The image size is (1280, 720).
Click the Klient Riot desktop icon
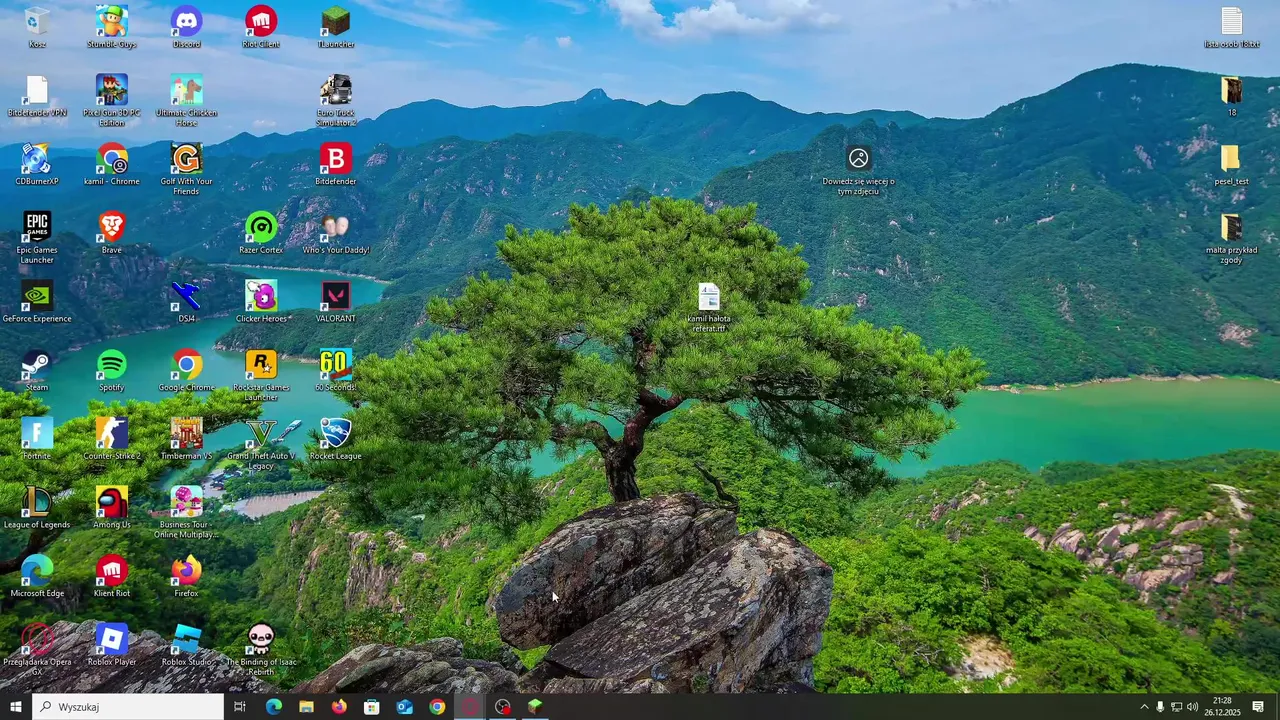tap(112, 576)
